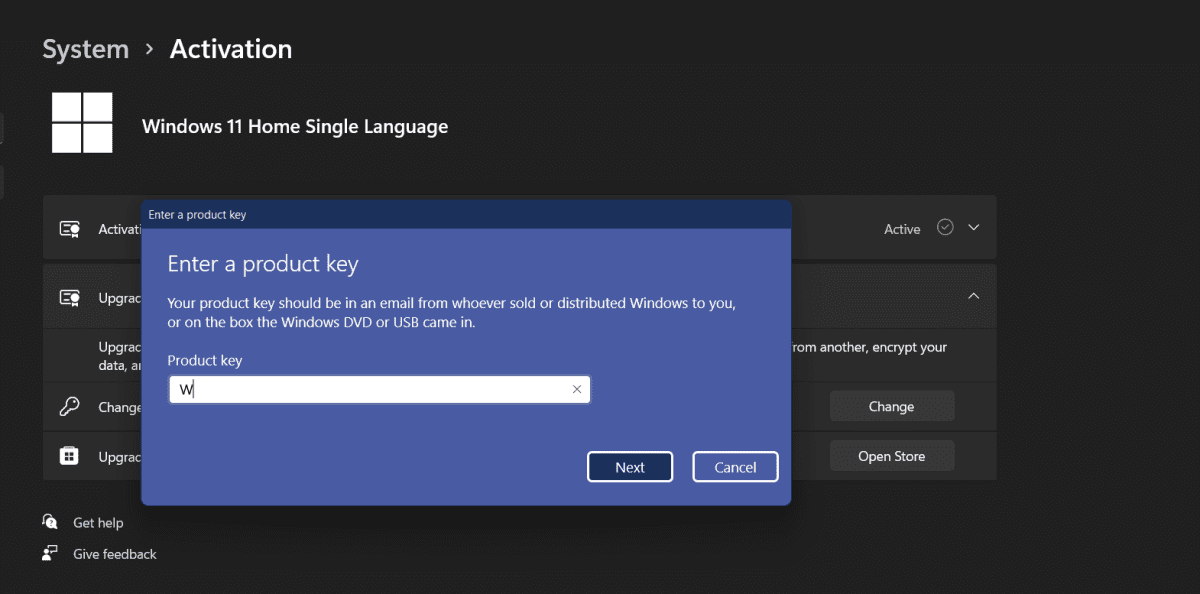Click the Windows logo icon
Screen dimensions: 1200x594
pos(82,123)
